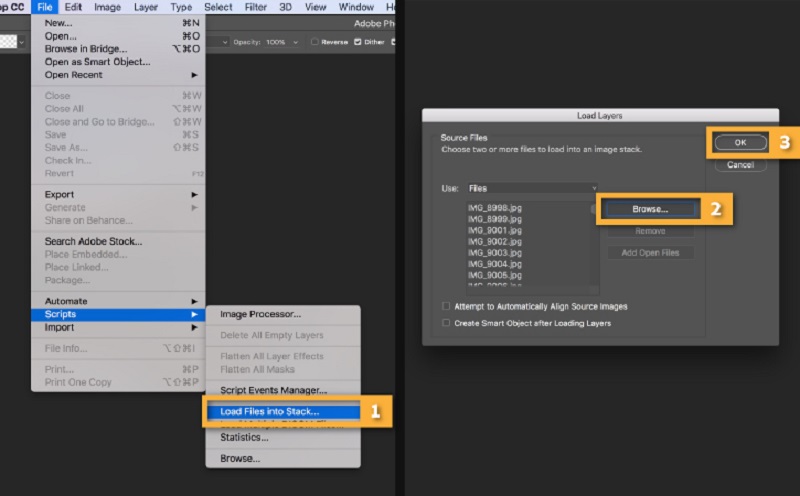This screenshot has height=496, width=800.
Task: Expand the Export submenu
Action: 118,194
